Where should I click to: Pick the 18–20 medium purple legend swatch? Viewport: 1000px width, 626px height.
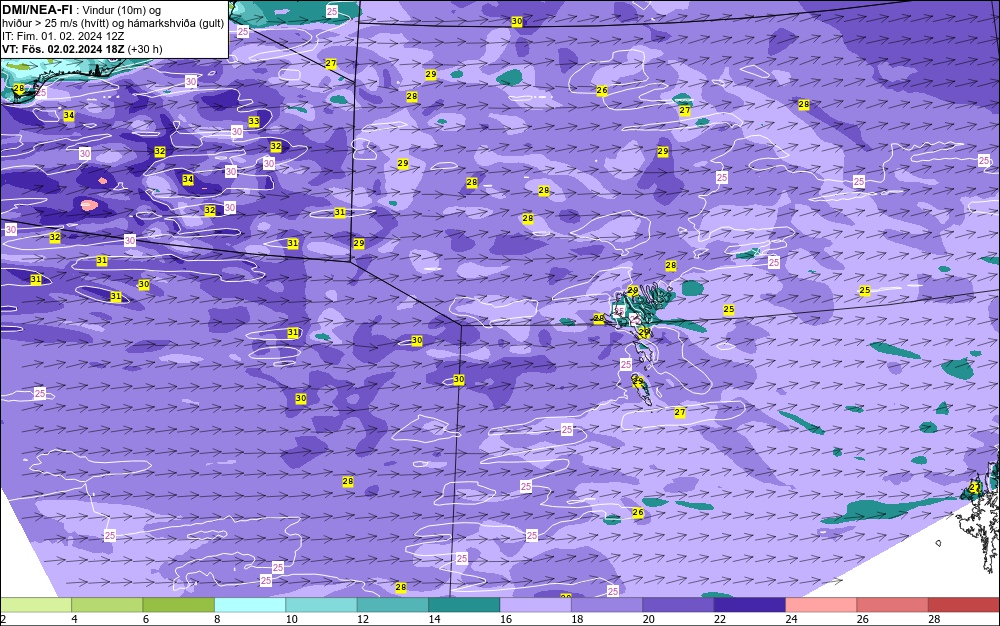pos(607,605)
